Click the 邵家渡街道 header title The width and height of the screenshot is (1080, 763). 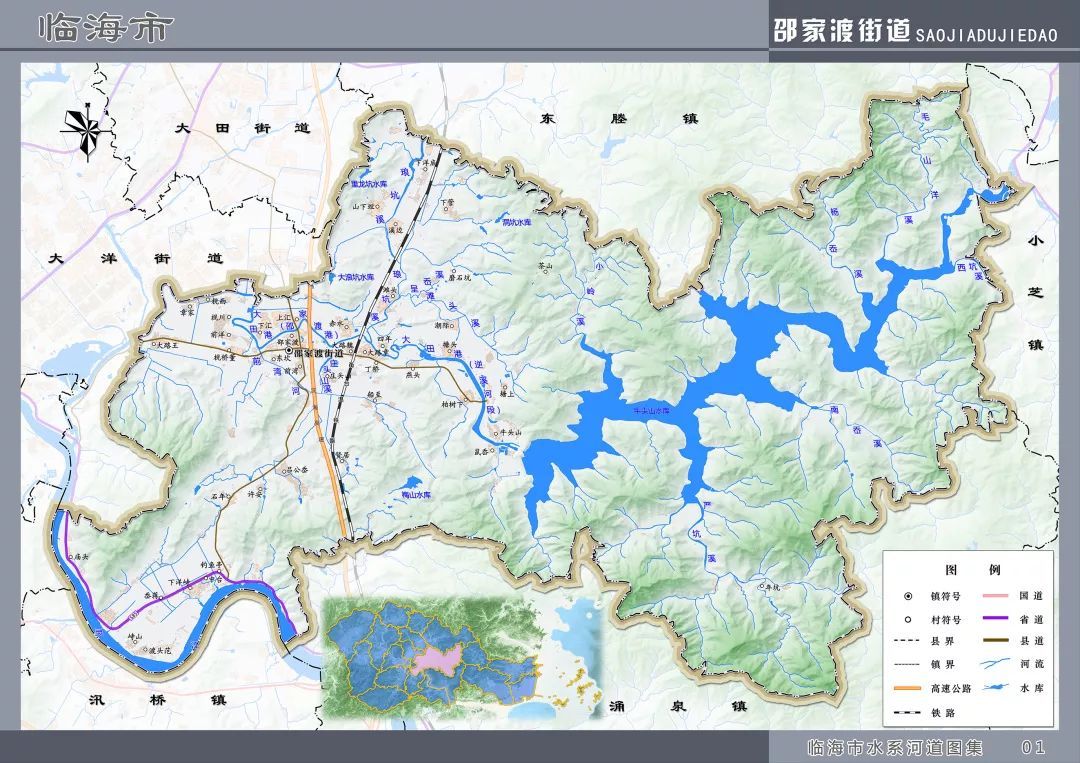point(842,32)
